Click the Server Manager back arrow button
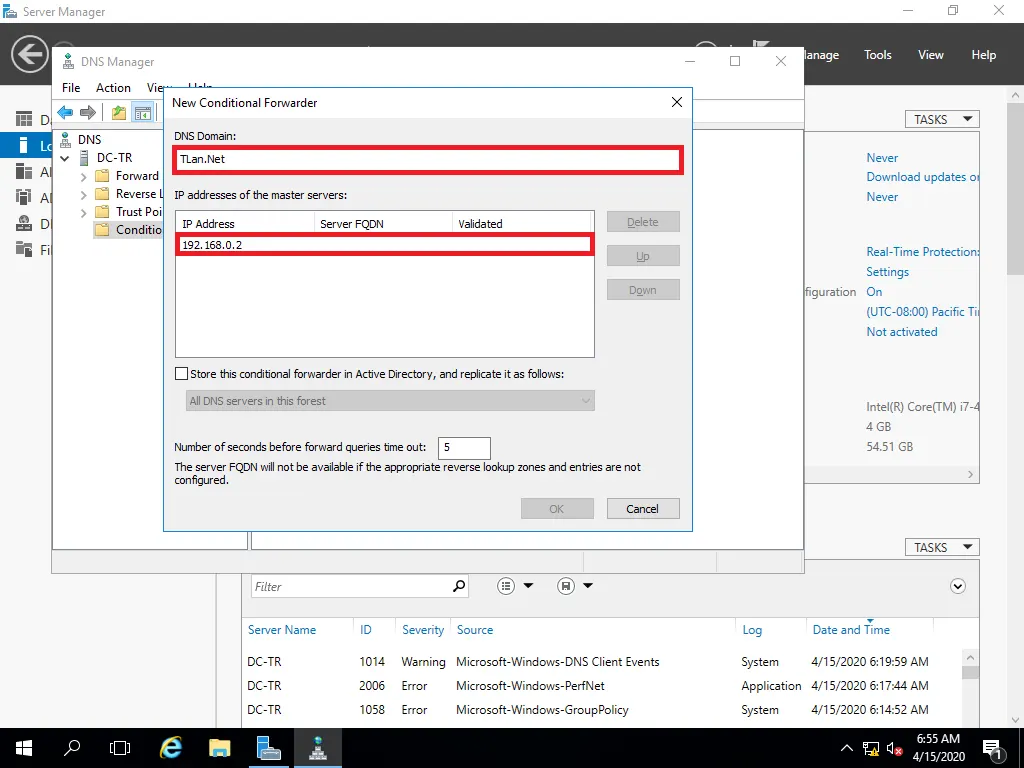The height and width of the screenshot is (768, 1024). point(29,54)
